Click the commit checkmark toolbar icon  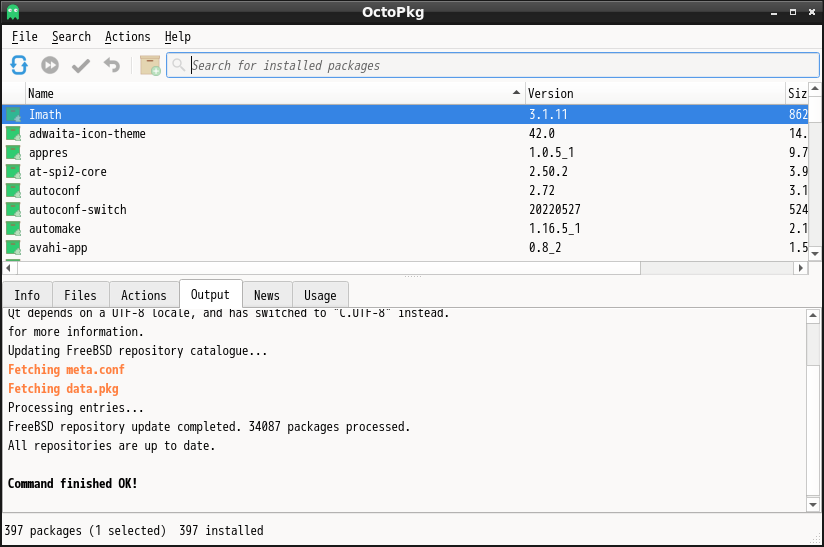coord(81,66)
